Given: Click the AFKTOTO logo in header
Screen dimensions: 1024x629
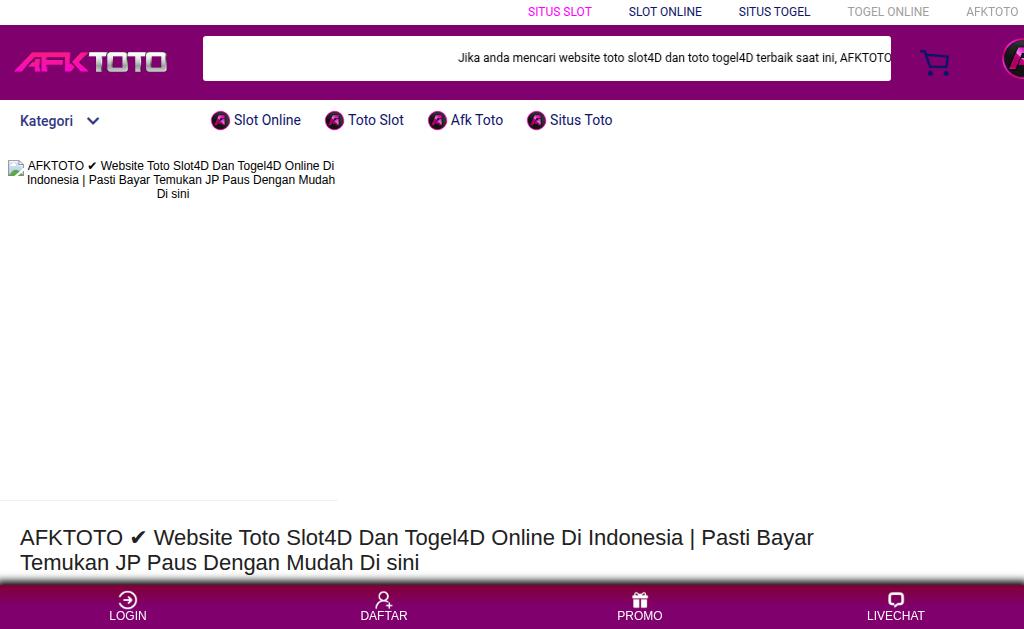Looking at the screenshot, I should pyautogui.click(x=91, y=62).
